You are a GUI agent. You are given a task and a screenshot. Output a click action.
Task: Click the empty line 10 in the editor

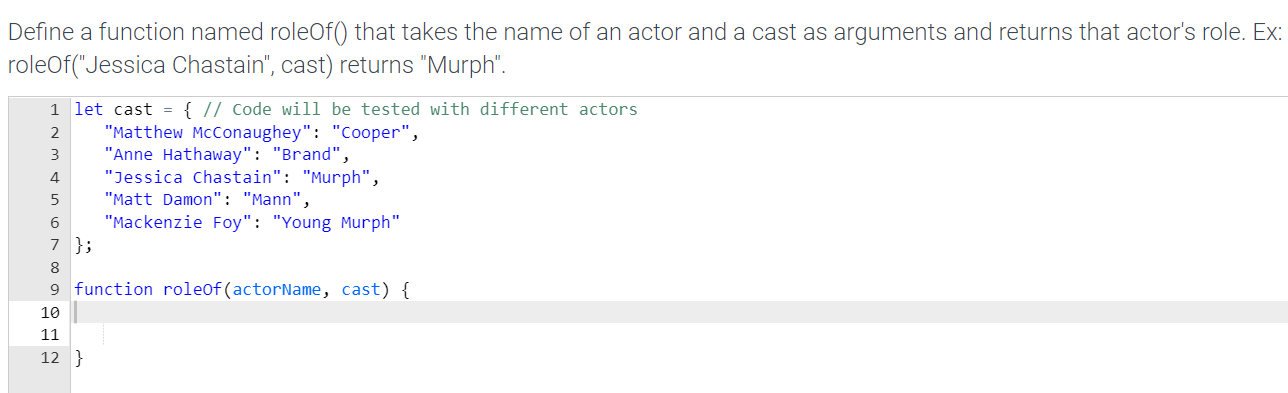pyautogui.click(x=680, y=312)
